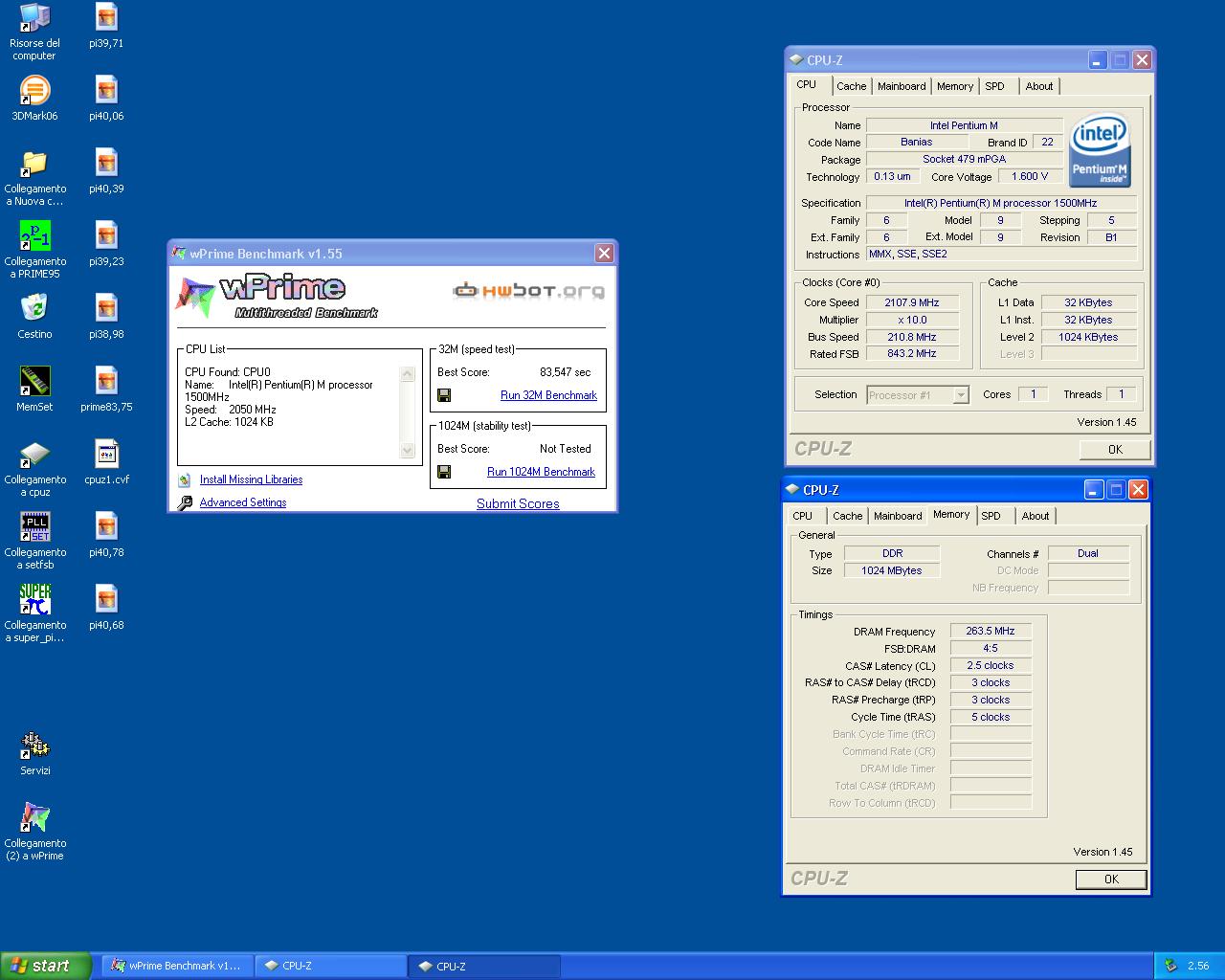
Task: Close the wPrime Benchmark window
Action: (x=604, y=253)
